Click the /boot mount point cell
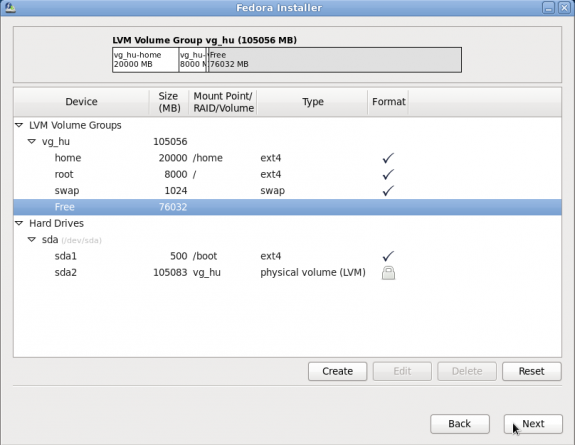The width and height of the screenshot is (575, 445). click(x=205, y=256)
